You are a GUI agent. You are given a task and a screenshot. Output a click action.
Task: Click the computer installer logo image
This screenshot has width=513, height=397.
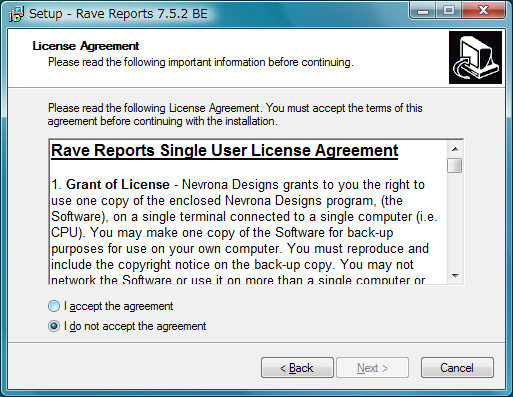[475, 57]
